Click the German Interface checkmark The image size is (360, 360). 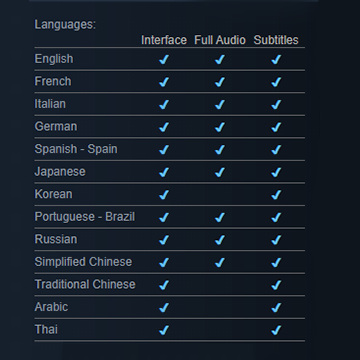click(x=164, y=127)
